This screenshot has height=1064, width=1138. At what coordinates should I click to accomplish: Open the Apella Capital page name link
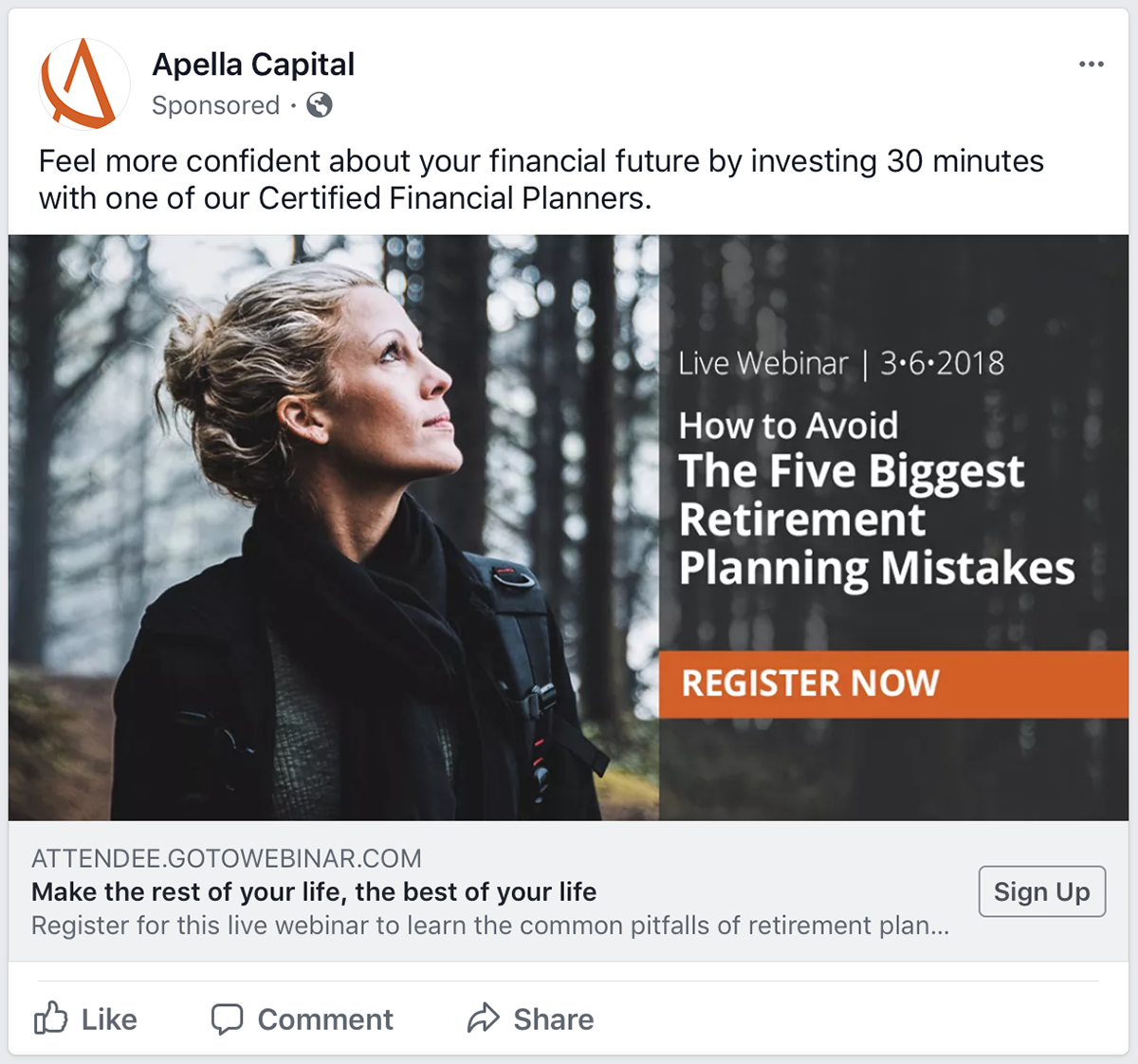253,64
